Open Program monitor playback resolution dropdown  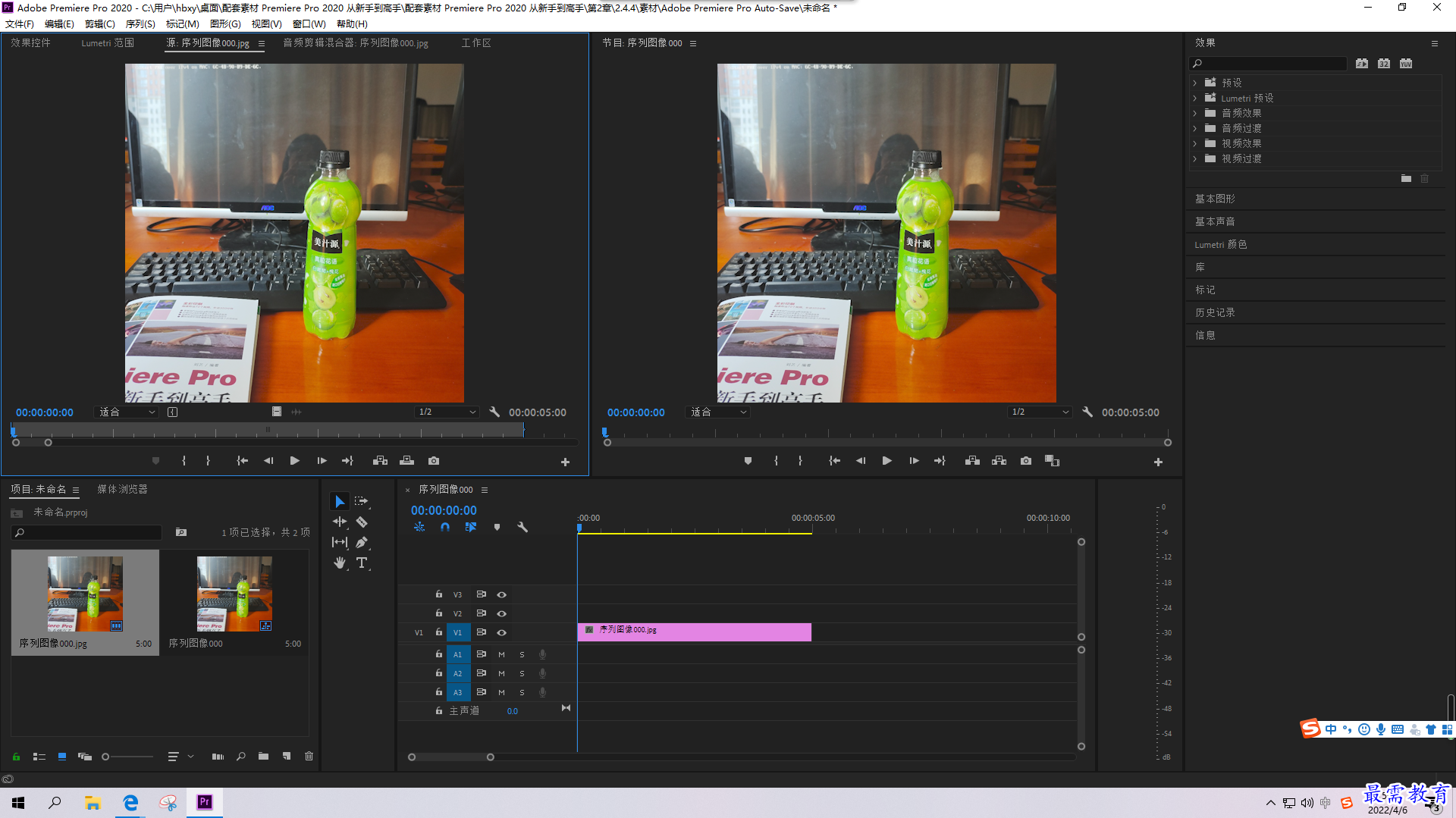[1040, 412]
